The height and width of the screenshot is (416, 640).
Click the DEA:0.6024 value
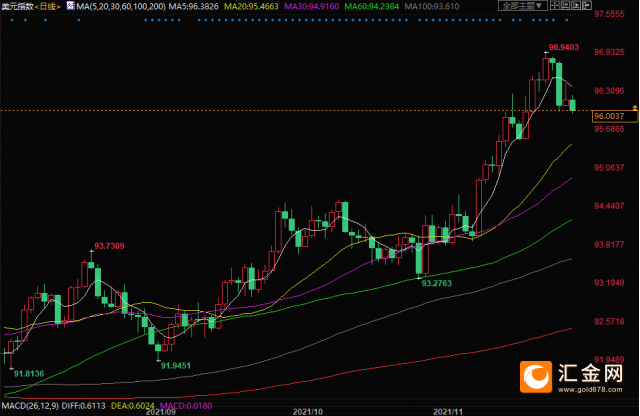point(133,406)
